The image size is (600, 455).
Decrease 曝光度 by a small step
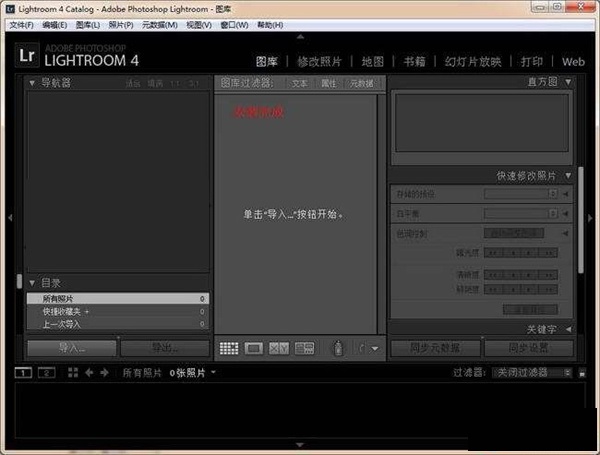click(x=512, y=253)
